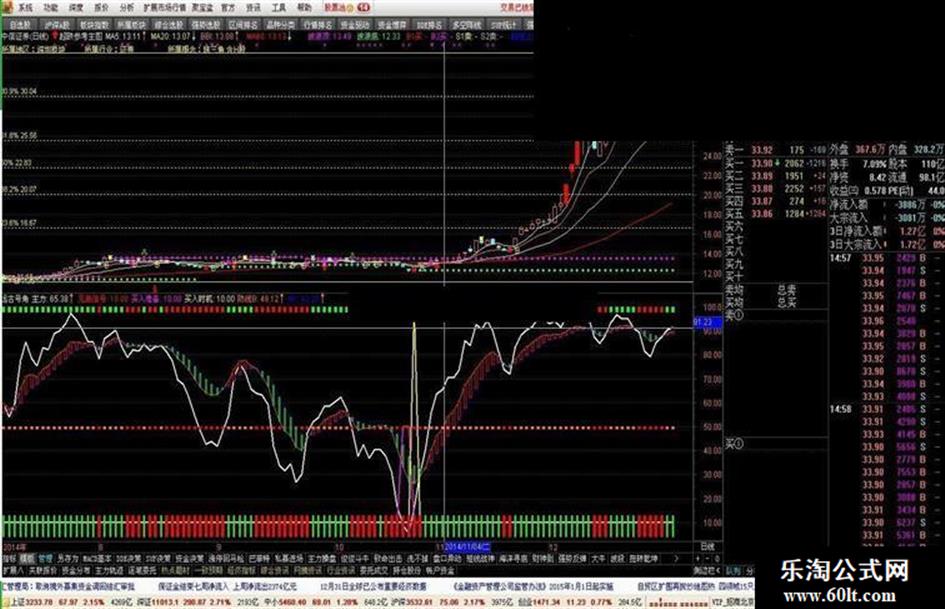The height and width of the screenshot is (609, 945).
Task: Show more indicator tabs with the right arrow
Action: point(676,559)
